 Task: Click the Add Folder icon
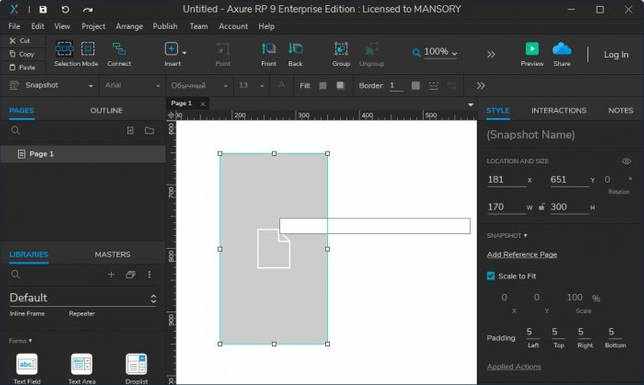point(150,131)
